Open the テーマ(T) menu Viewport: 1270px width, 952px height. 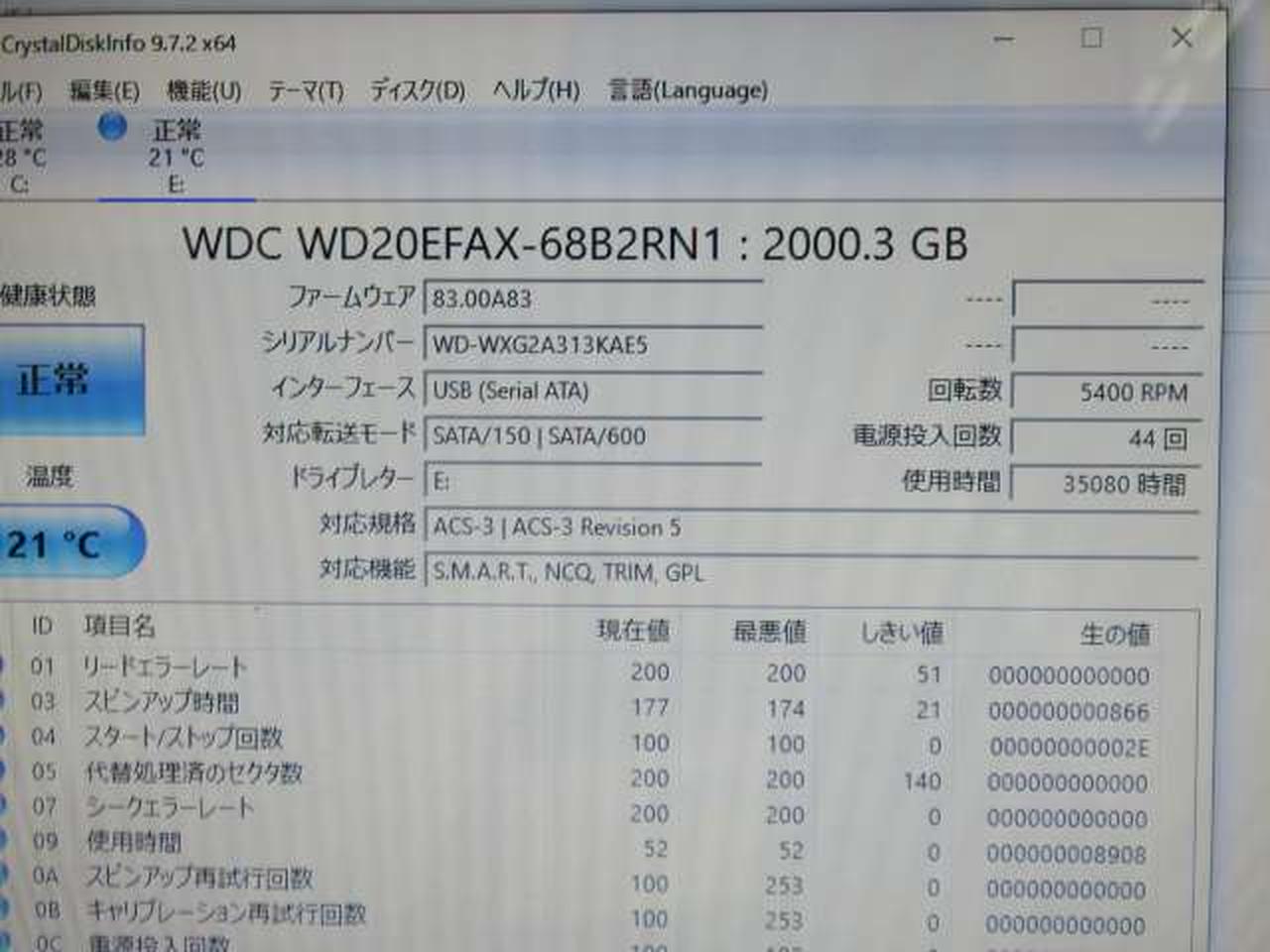click(306, 91)
